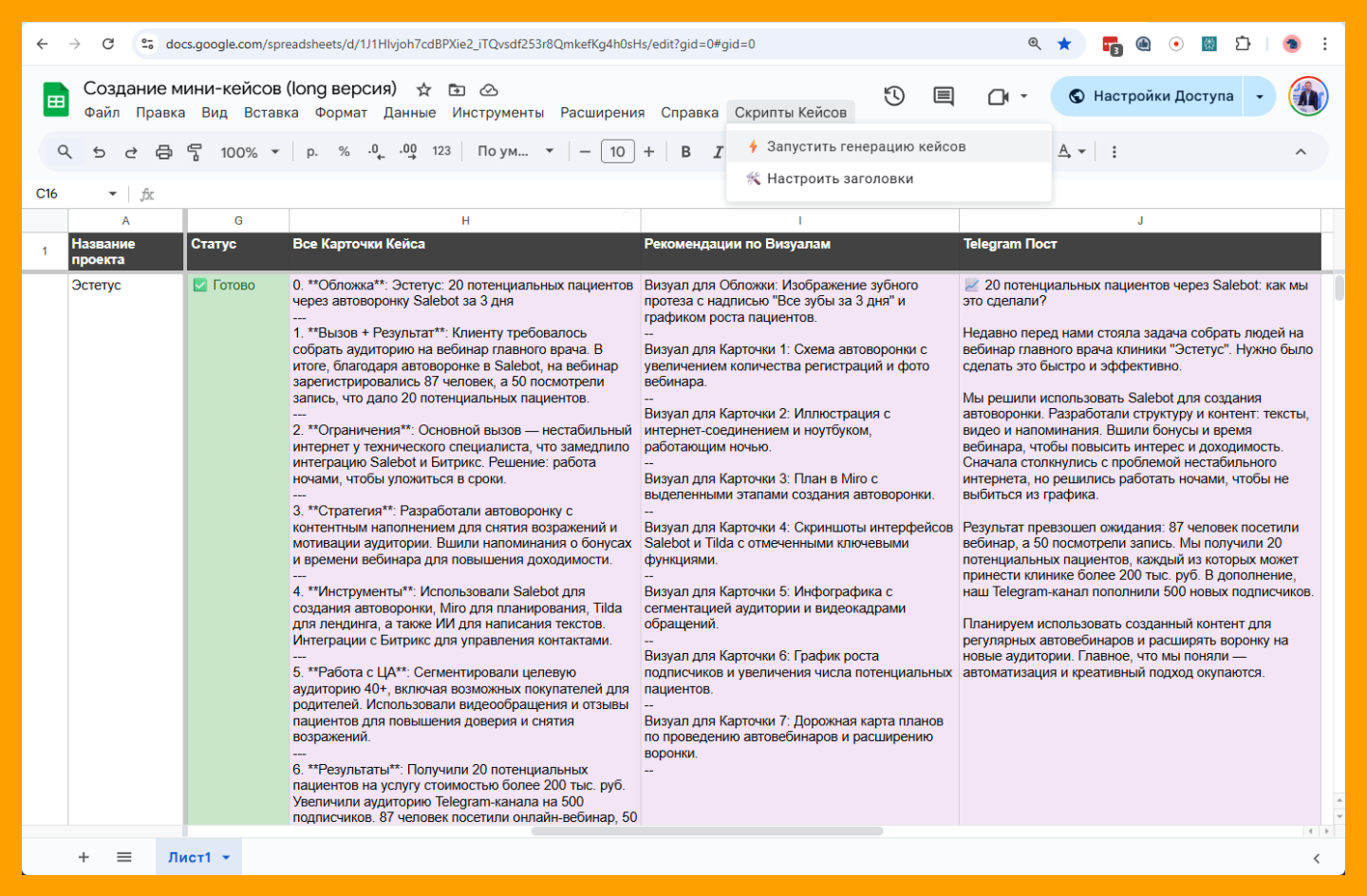1367x896 pixels.
Task: Toggle the Готово checkbox in status cell
Action: point(200,285)
